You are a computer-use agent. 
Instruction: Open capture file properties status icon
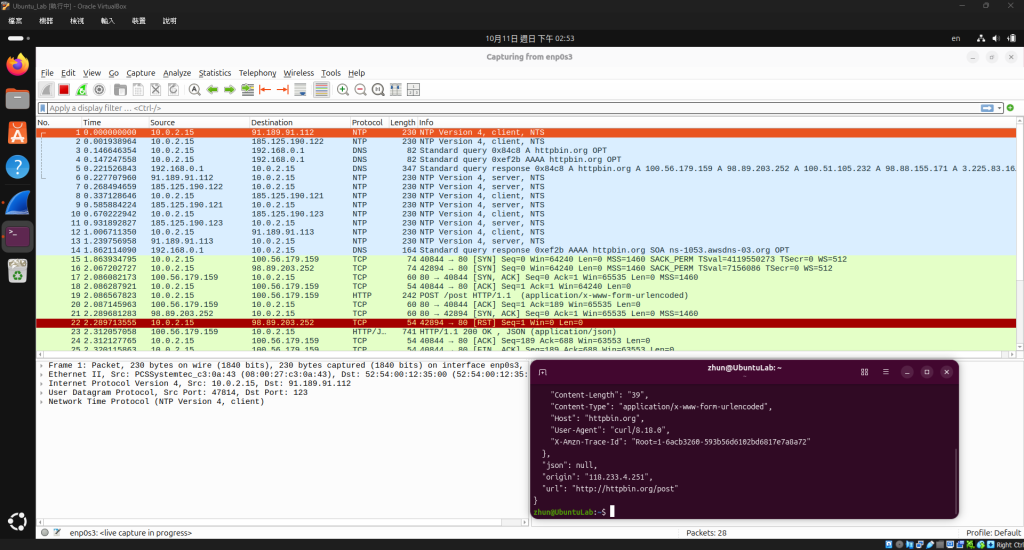point(57,533)
